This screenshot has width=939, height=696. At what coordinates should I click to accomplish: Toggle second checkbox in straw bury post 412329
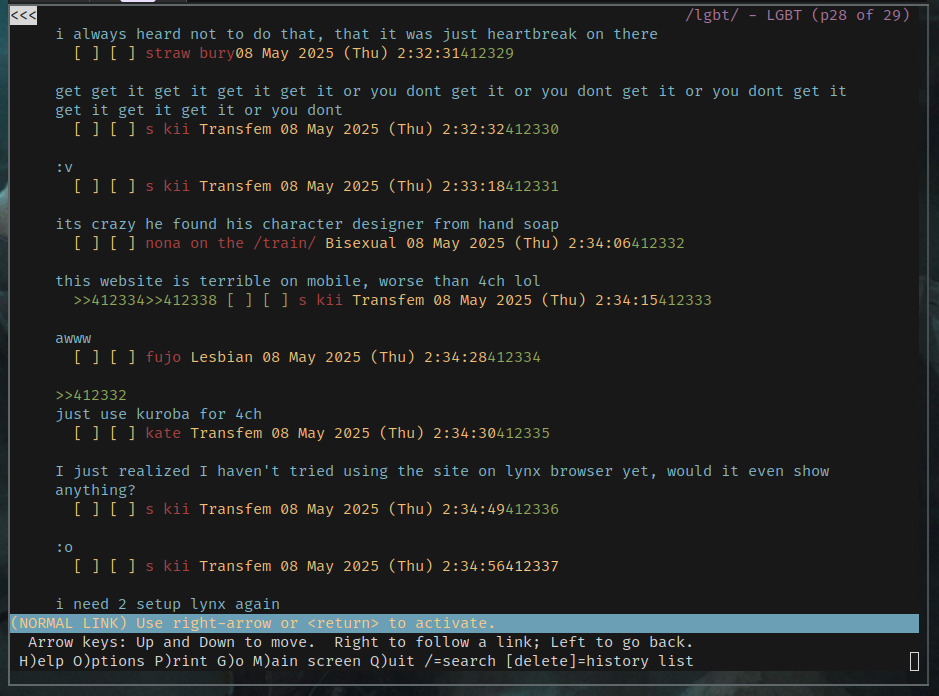click(123, 53)
